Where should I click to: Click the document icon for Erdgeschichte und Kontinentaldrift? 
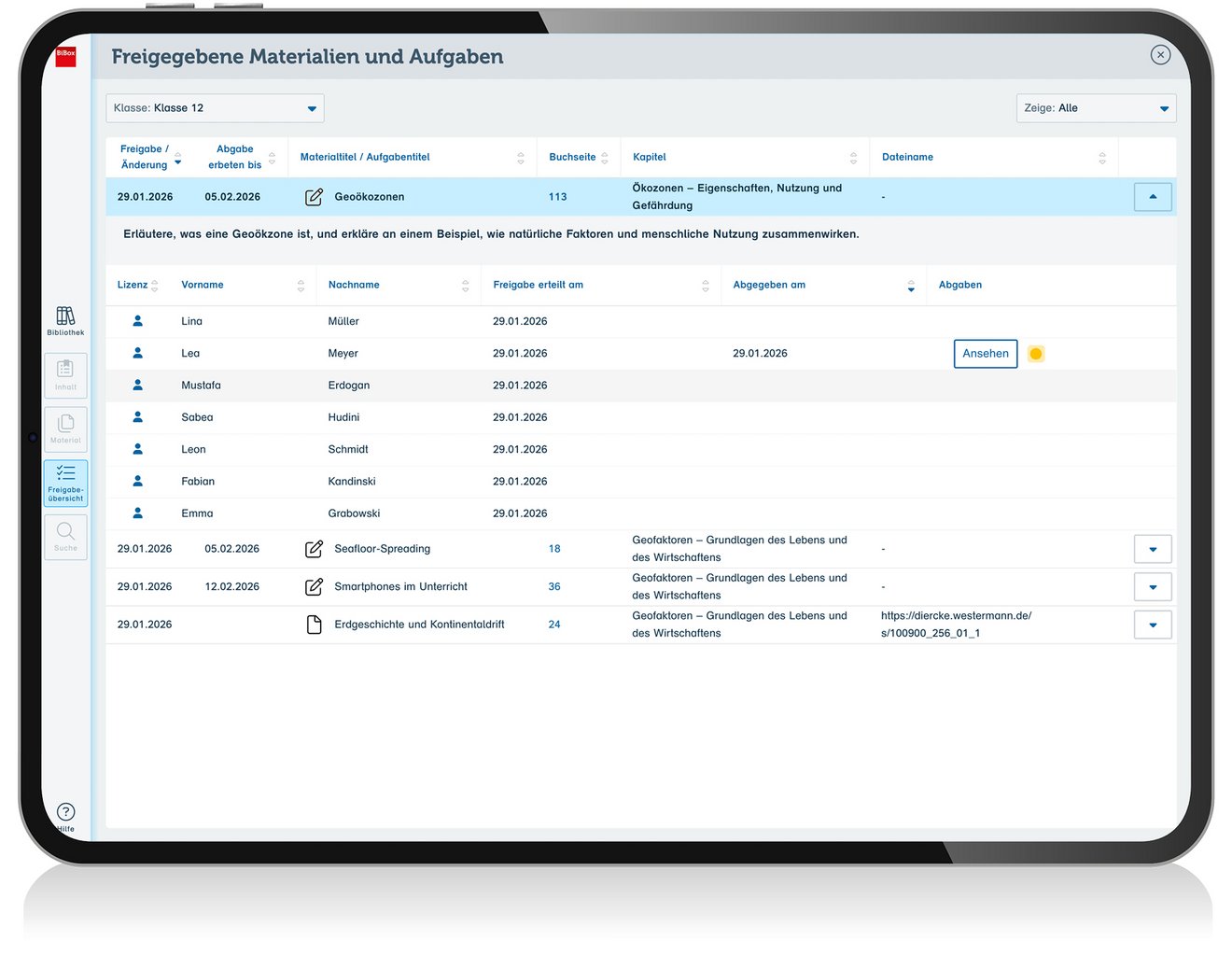pyautogui.click(x=315, y=625)
